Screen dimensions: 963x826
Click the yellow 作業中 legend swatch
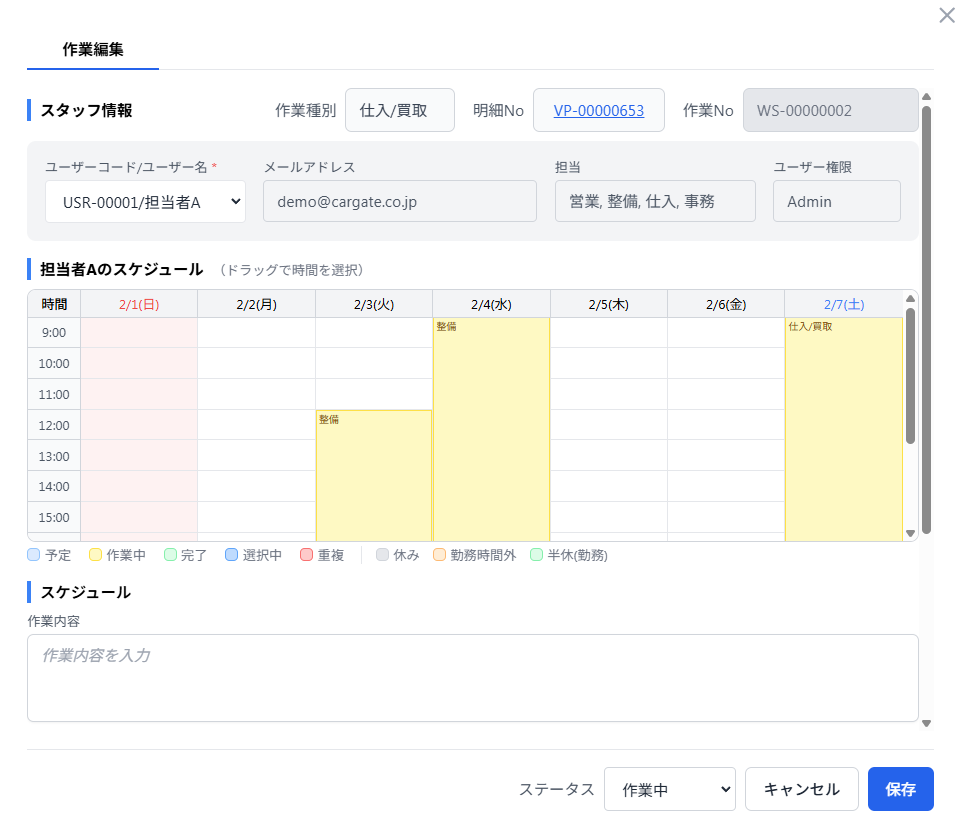96,555
